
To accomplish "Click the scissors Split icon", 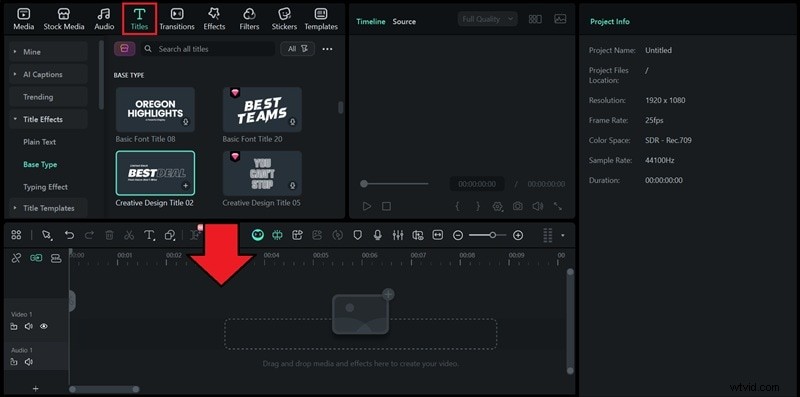I will tap(129, 235).
